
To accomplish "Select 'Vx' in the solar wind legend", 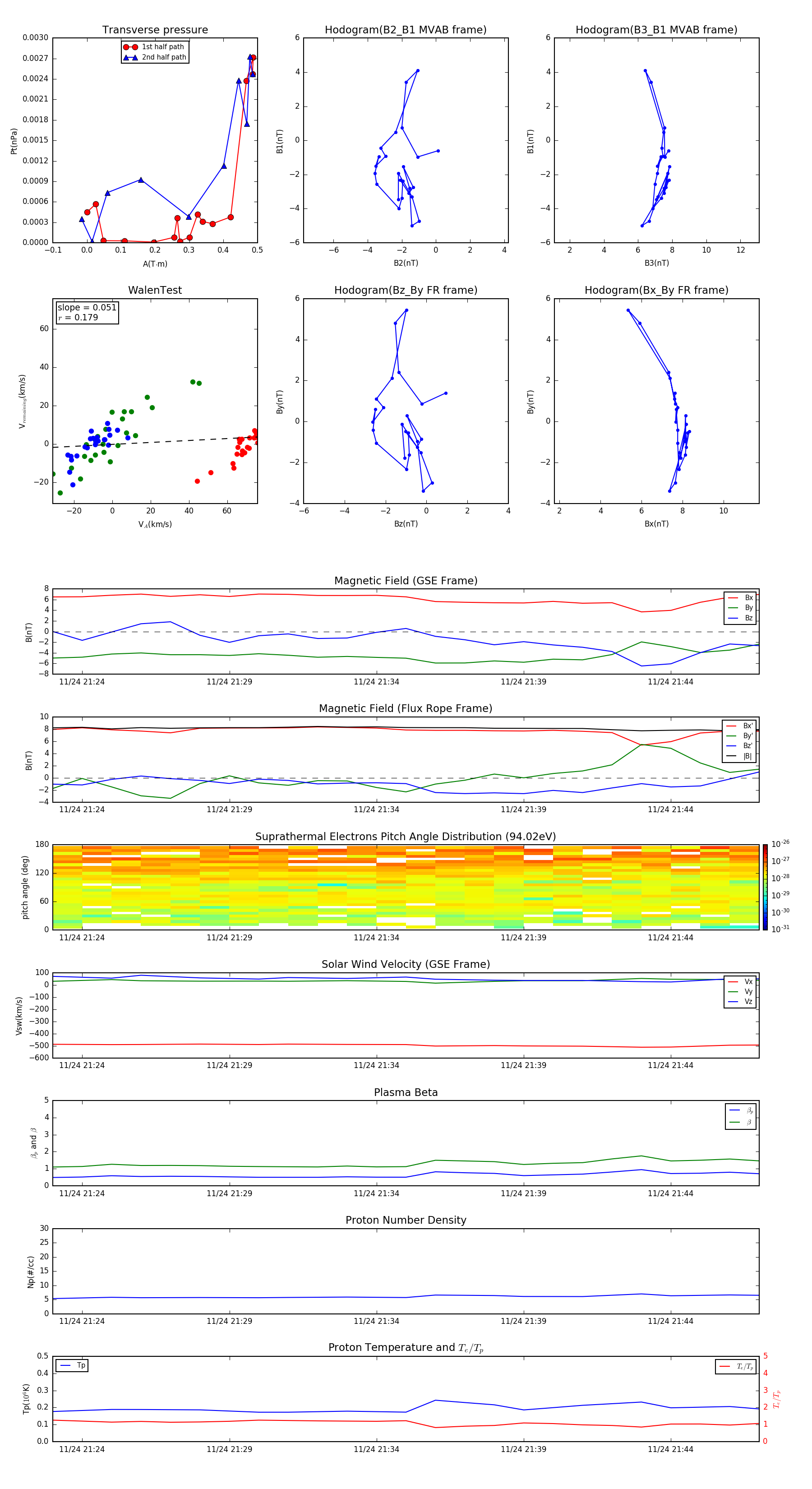I will [740, 981].
